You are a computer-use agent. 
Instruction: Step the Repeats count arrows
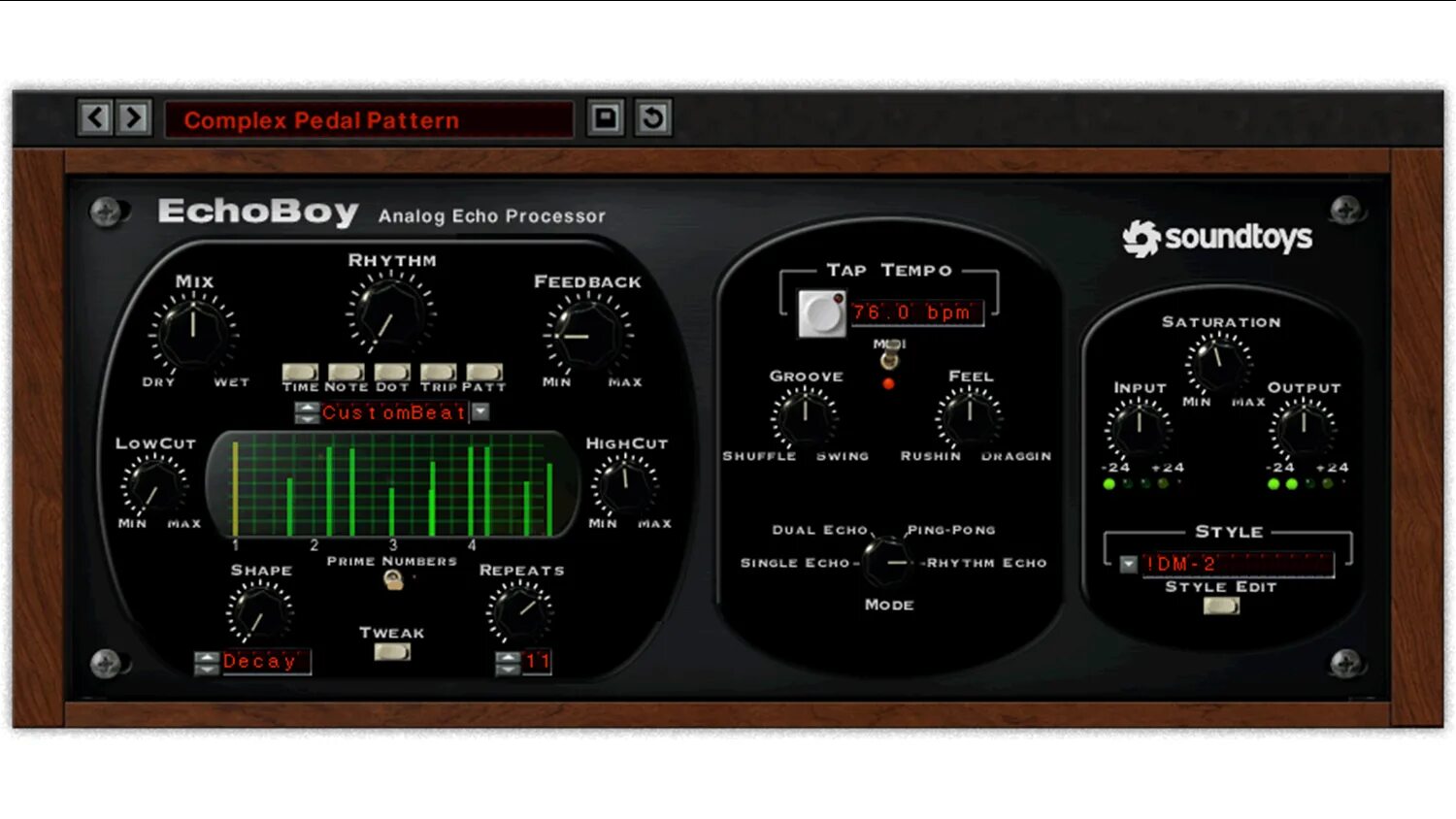click(508, 663)
